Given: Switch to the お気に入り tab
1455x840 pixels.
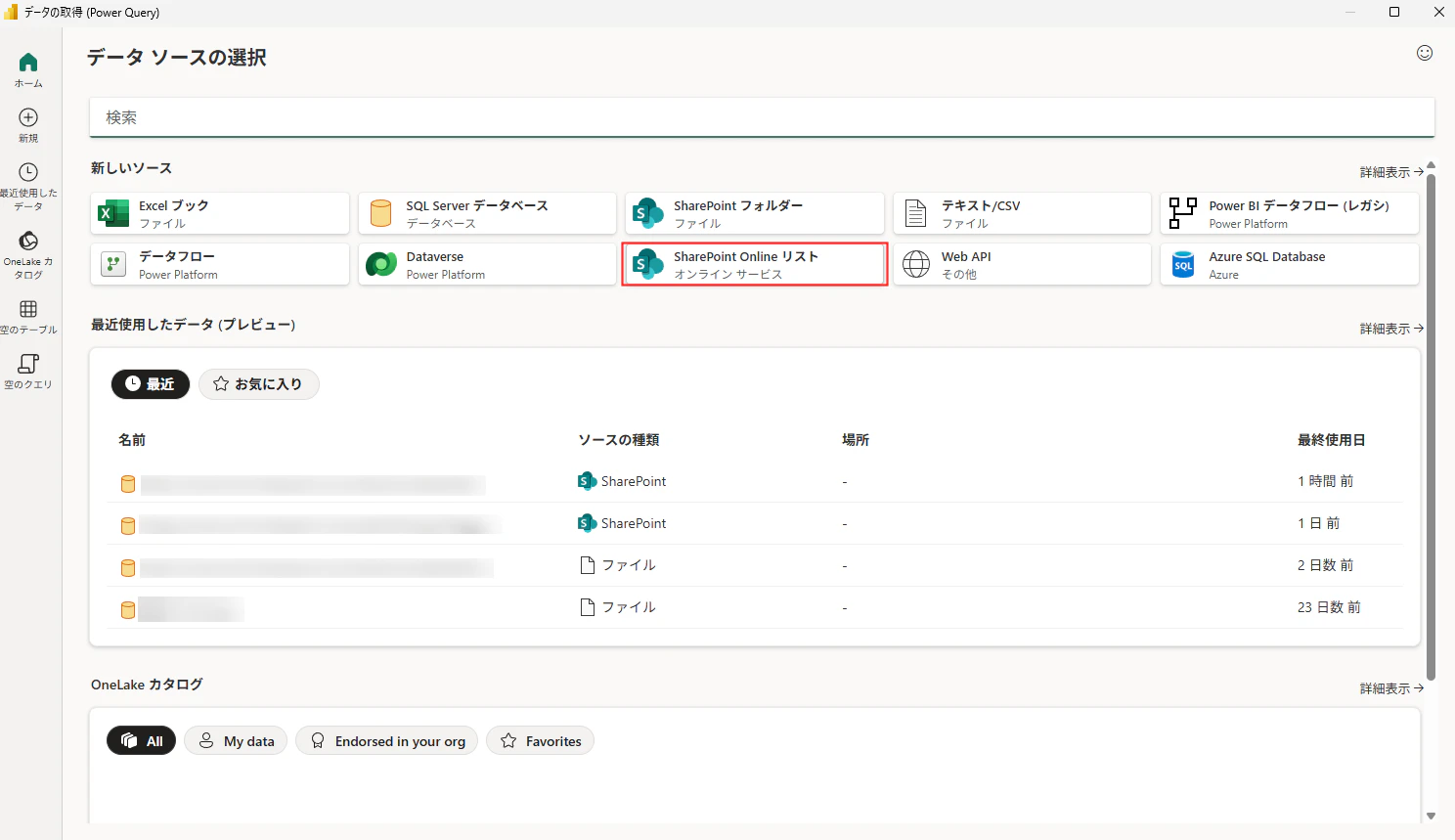Looking at the screenshot, I should point(259,384).
